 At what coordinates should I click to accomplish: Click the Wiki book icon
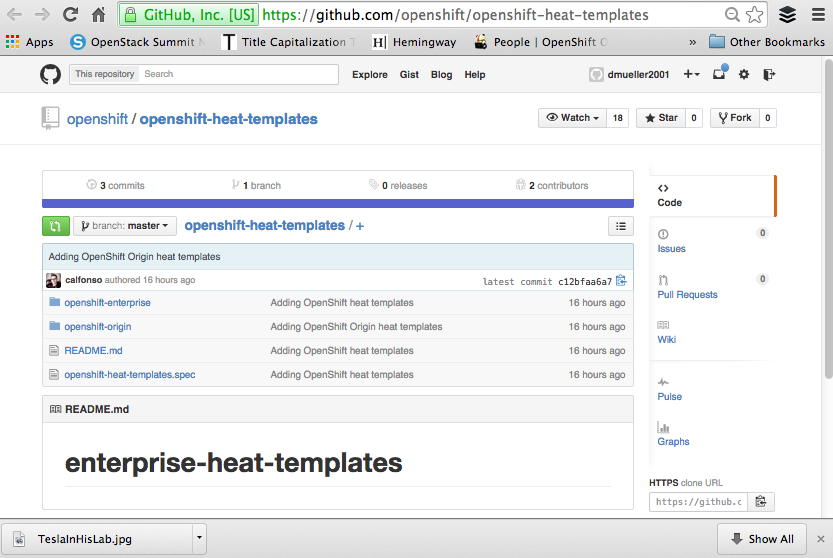663,325
